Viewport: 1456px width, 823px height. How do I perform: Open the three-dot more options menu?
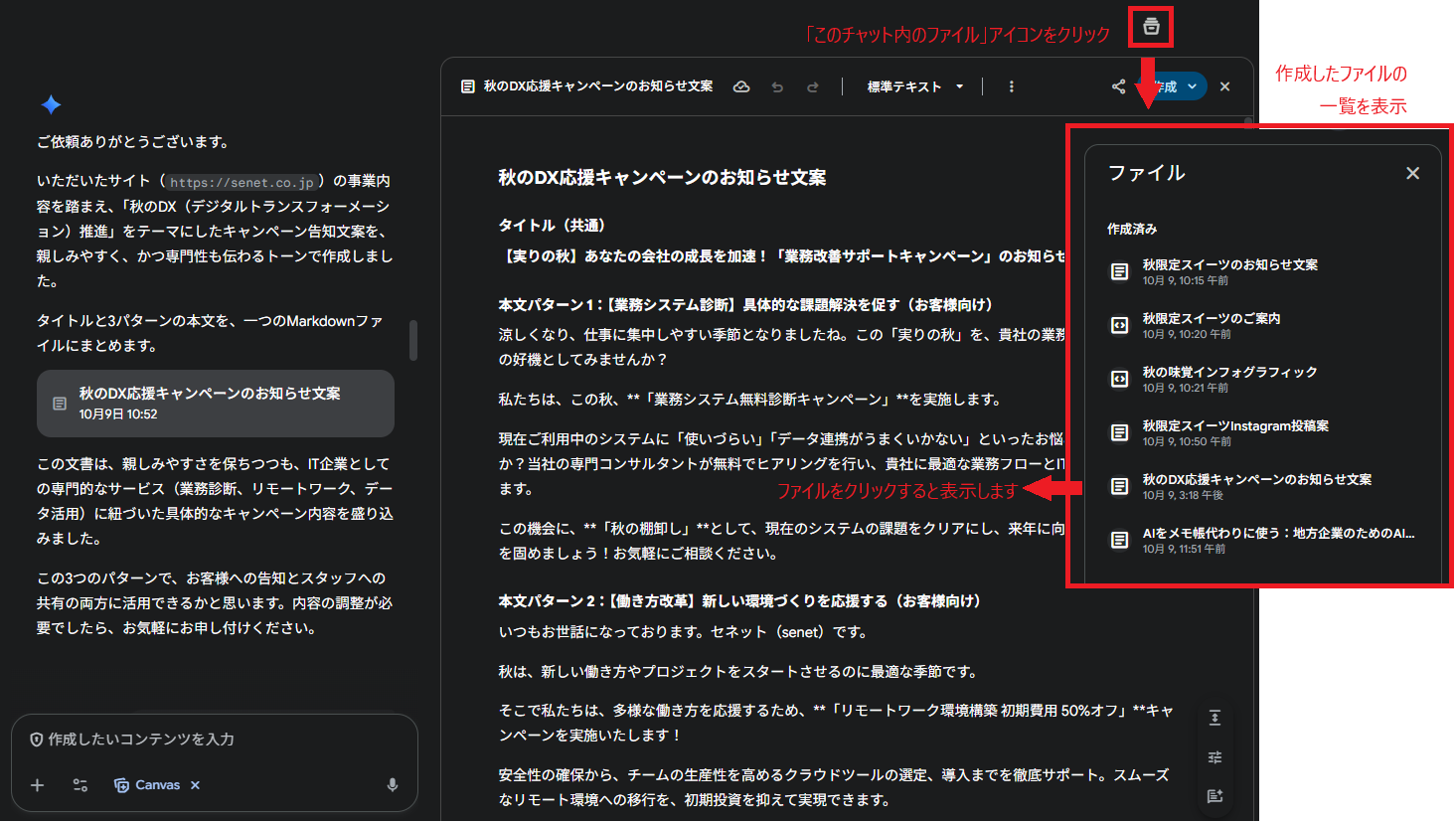(x=1011, y=87)
